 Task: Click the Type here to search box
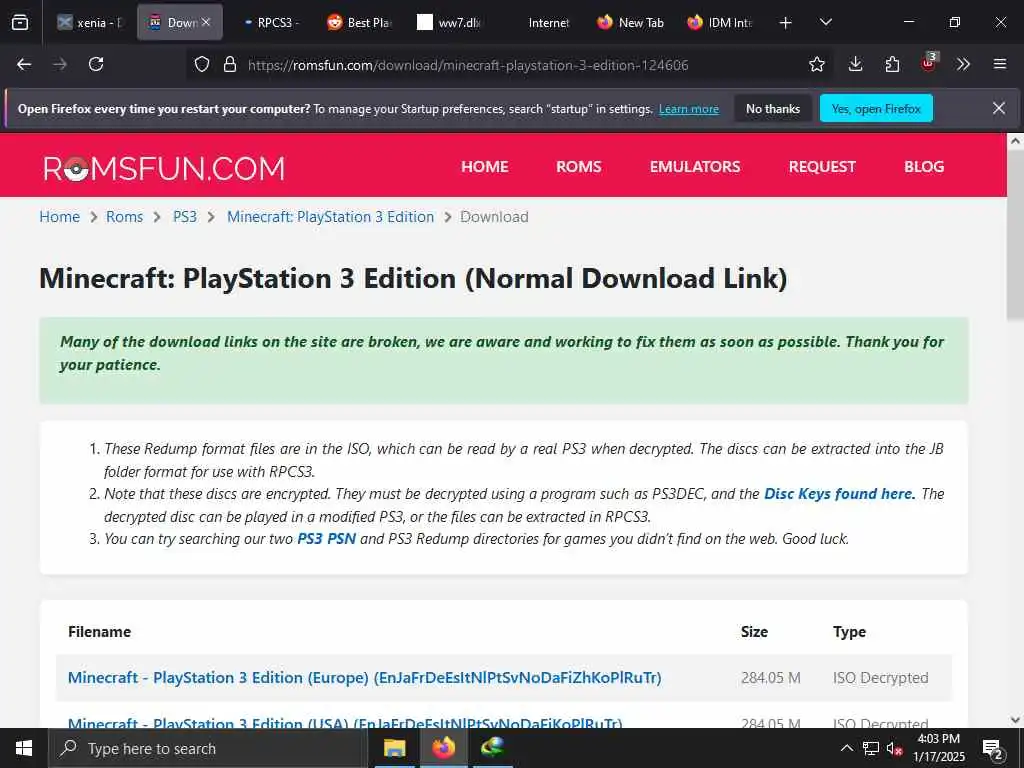[206, 748]
